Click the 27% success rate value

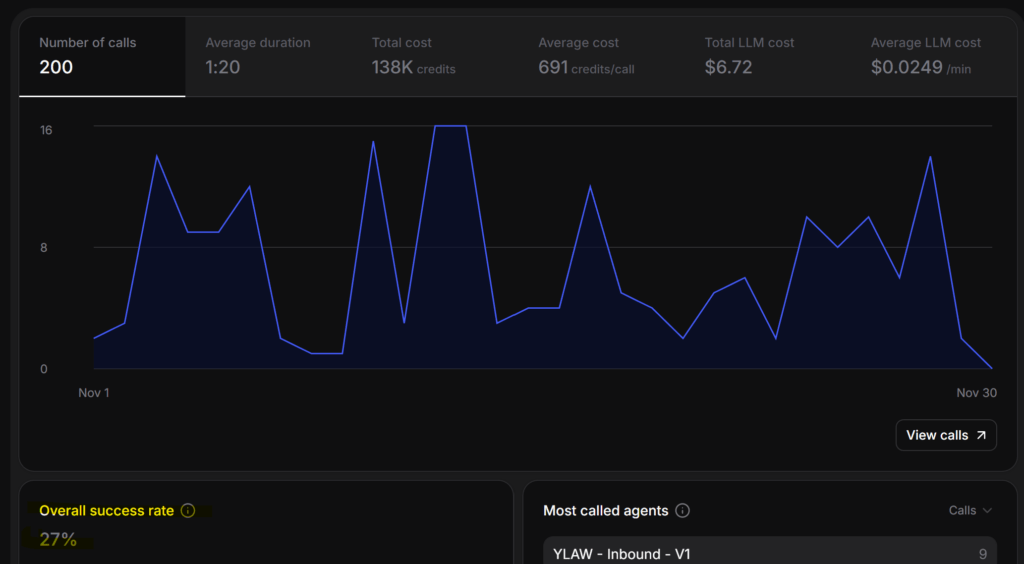58,540
